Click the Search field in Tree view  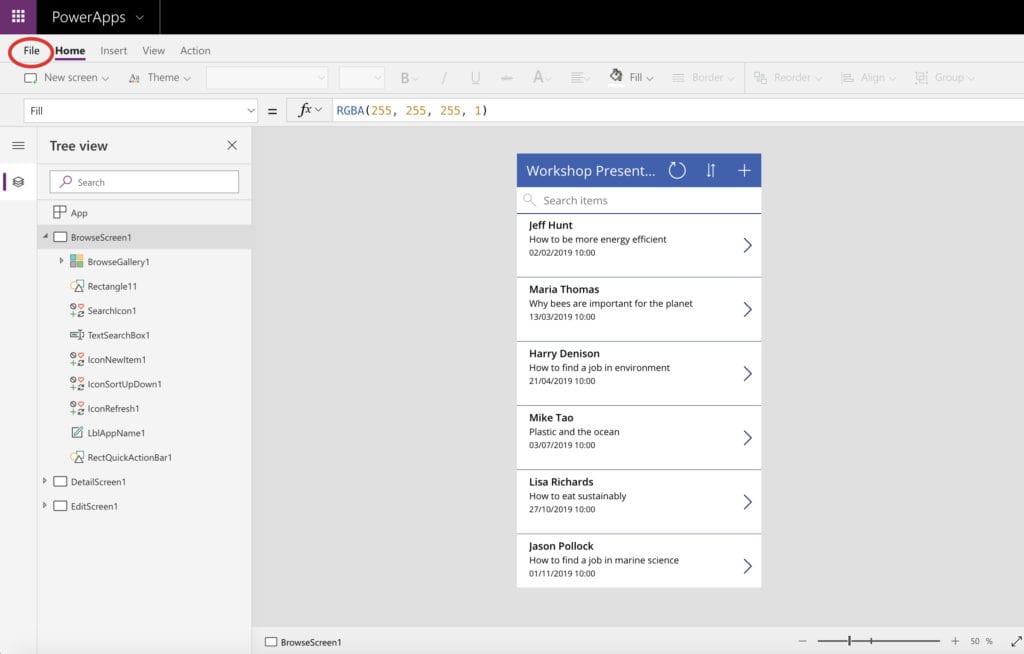click(143, 181)
